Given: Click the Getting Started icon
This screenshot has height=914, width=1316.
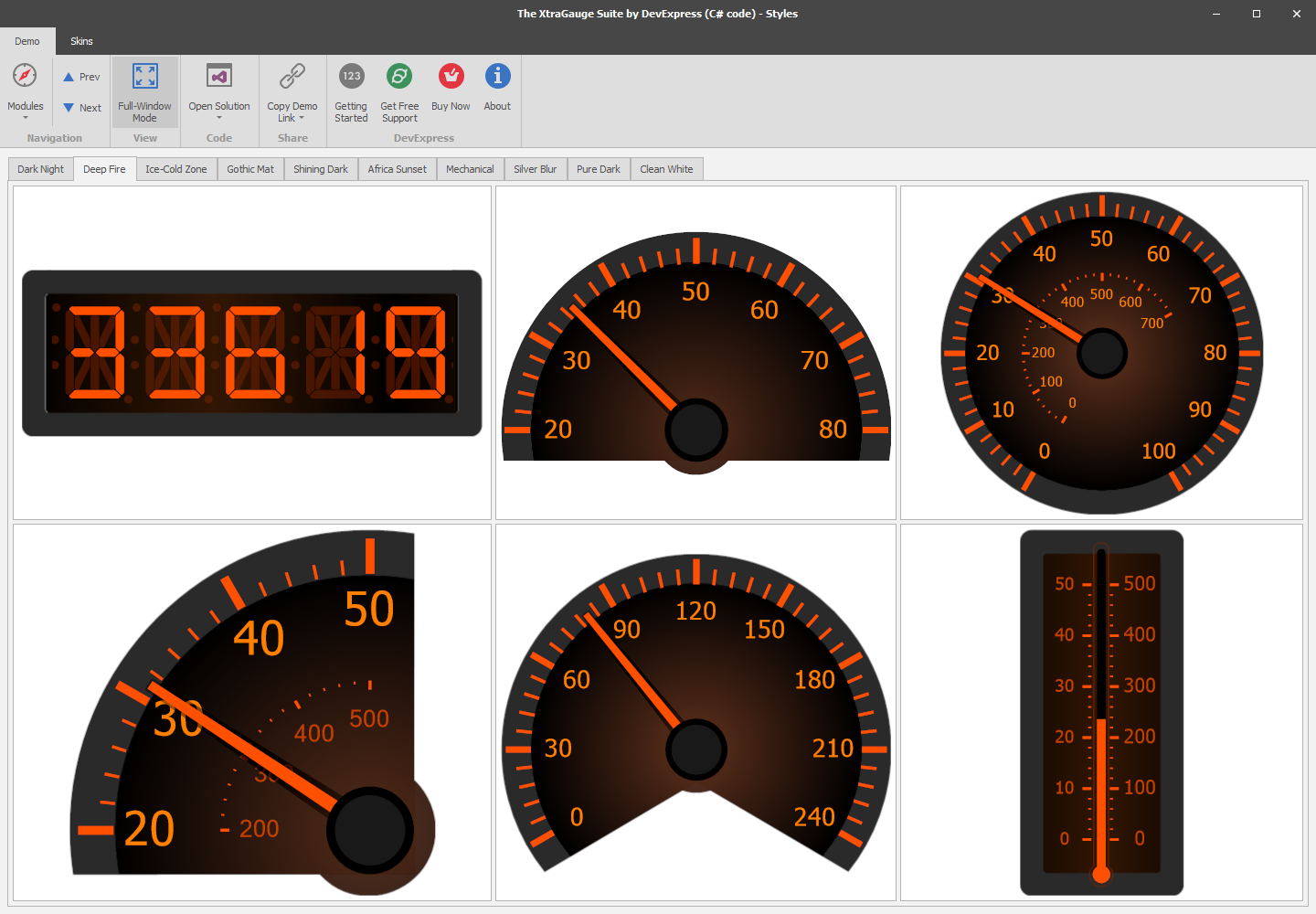Looking at the screenshot, I should (351, 77).
